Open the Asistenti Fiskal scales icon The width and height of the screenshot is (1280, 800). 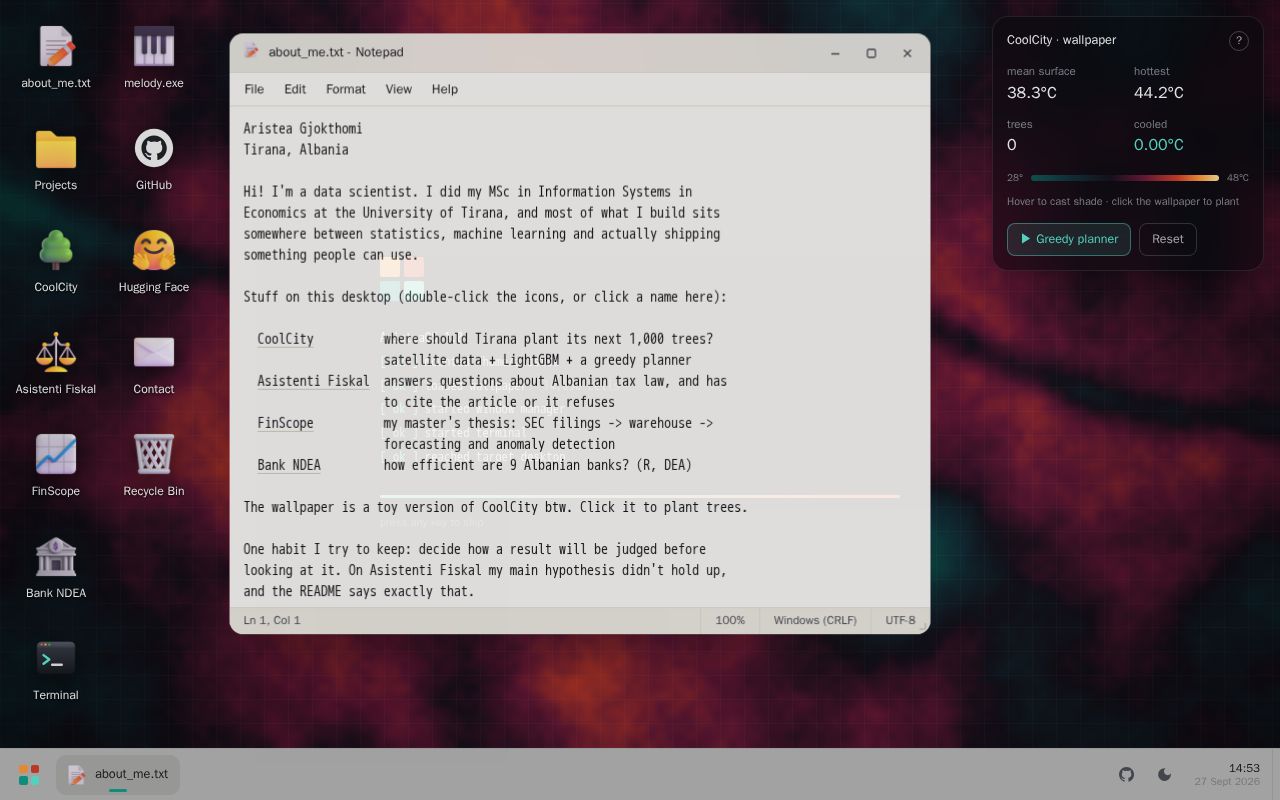pos(56,364)
